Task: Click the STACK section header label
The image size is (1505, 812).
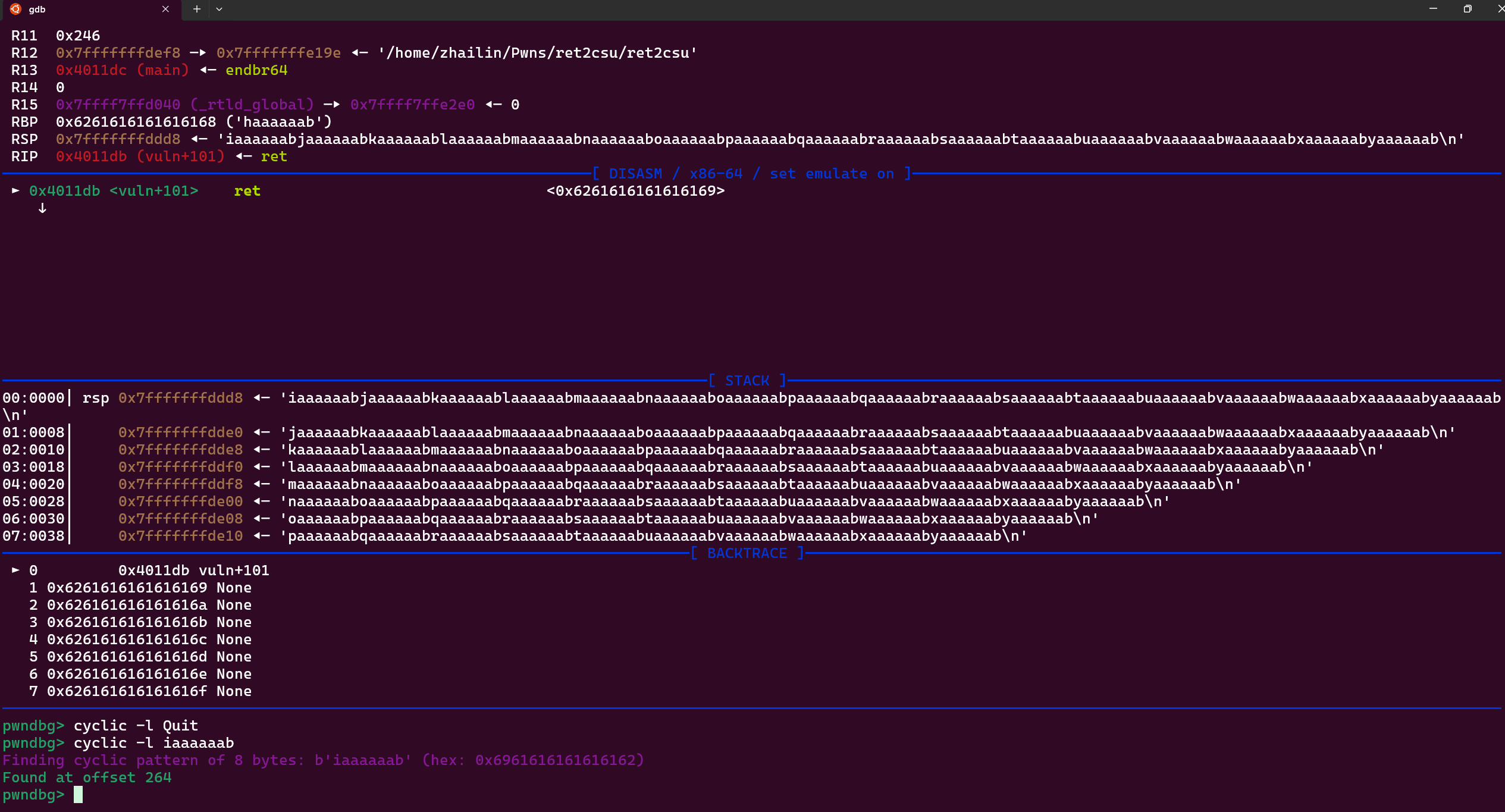Action: pyautogui.click(x=747, y=381)
